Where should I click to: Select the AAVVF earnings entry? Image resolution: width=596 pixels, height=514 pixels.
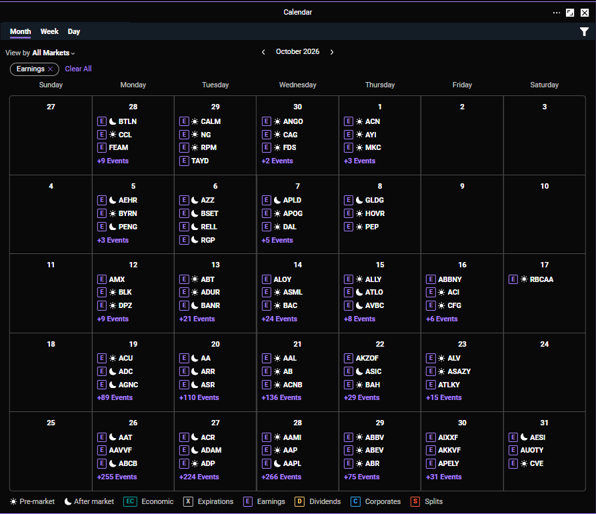click(x=114, y=450)
